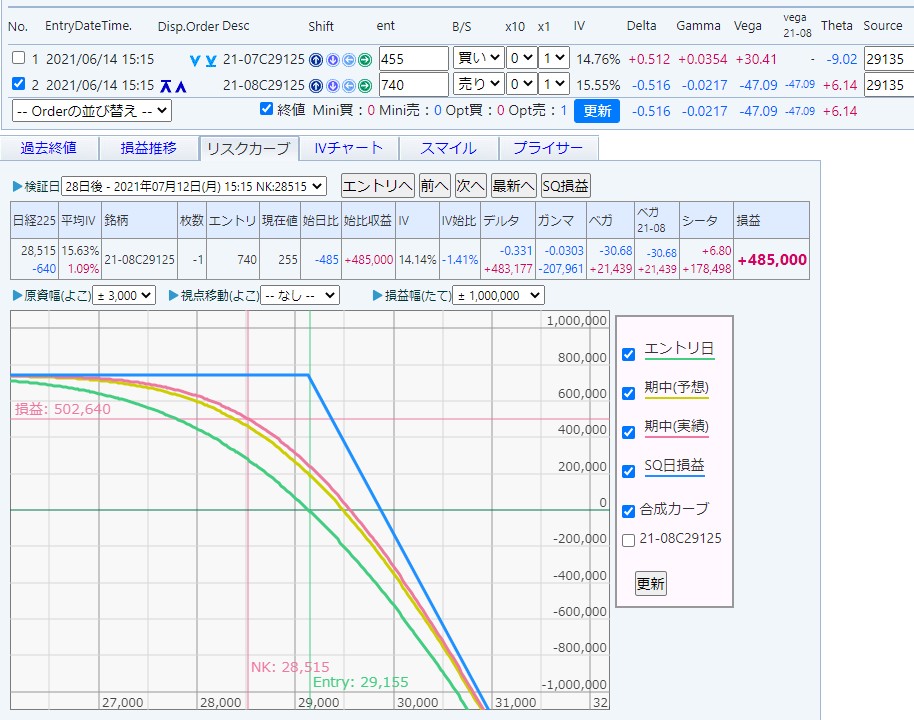Open the 損益幅(たて) ± 1,000,000 dropdown

point(498,296)
